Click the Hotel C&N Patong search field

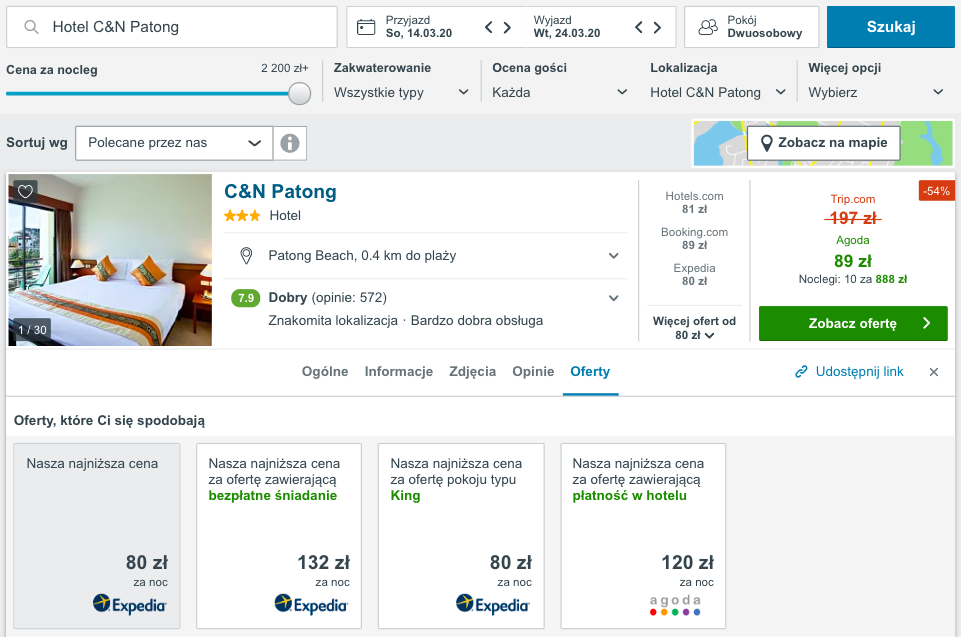[172, 27]
